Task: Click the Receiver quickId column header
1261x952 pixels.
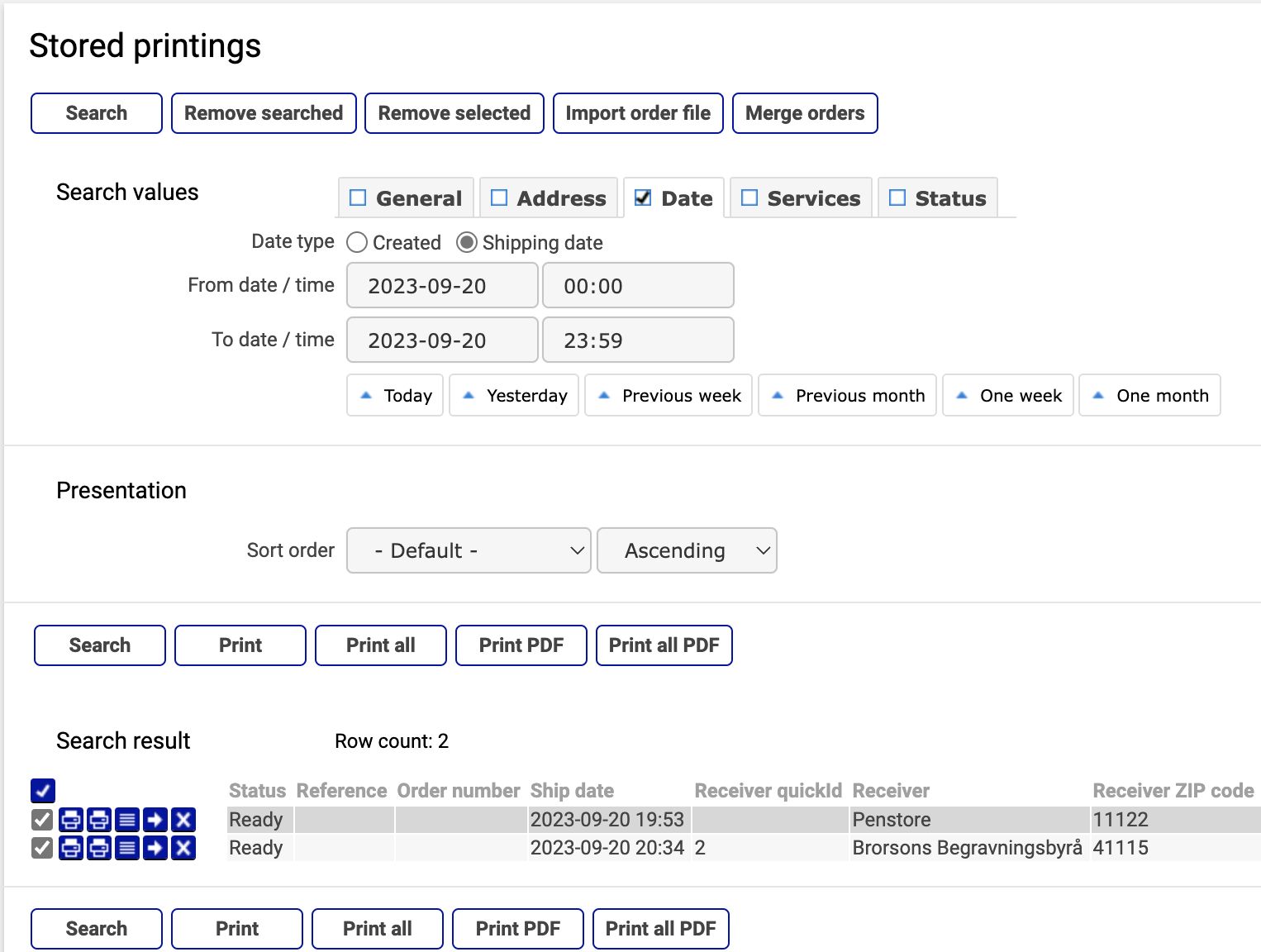Action: pyautogui.click(x=768, y=791)
